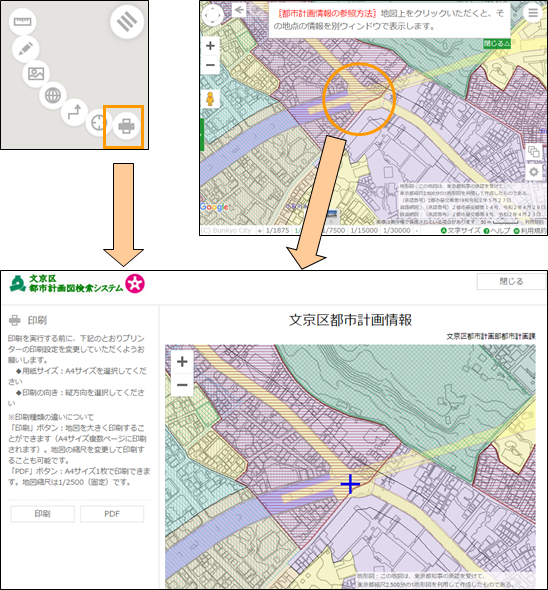Screen dimensions: 548x590
Task: Zoom in using plus on print preview map
Action: (x=182, y=362)
